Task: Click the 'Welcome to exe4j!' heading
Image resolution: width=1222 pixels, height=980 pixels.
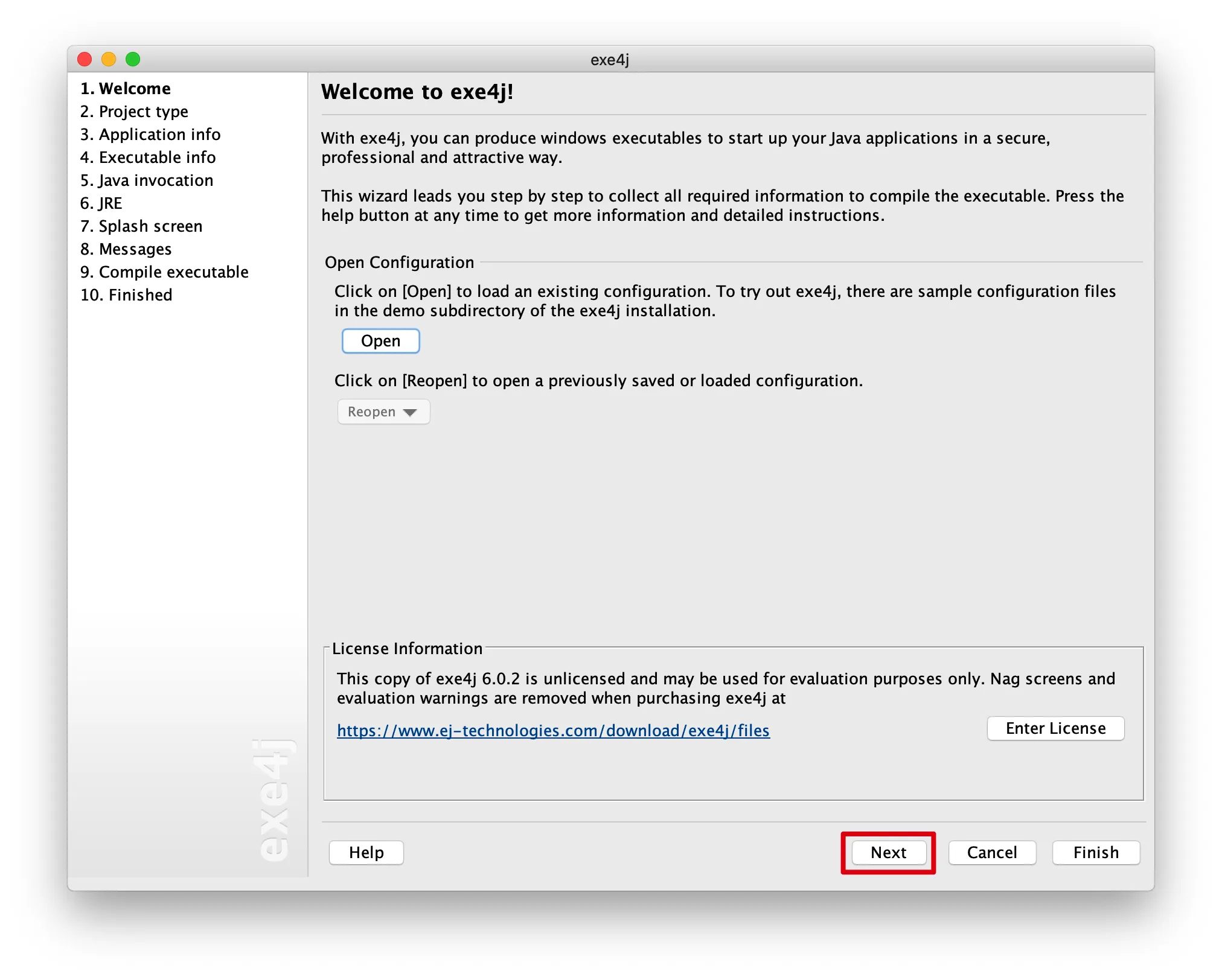Action: coord(417,92)
